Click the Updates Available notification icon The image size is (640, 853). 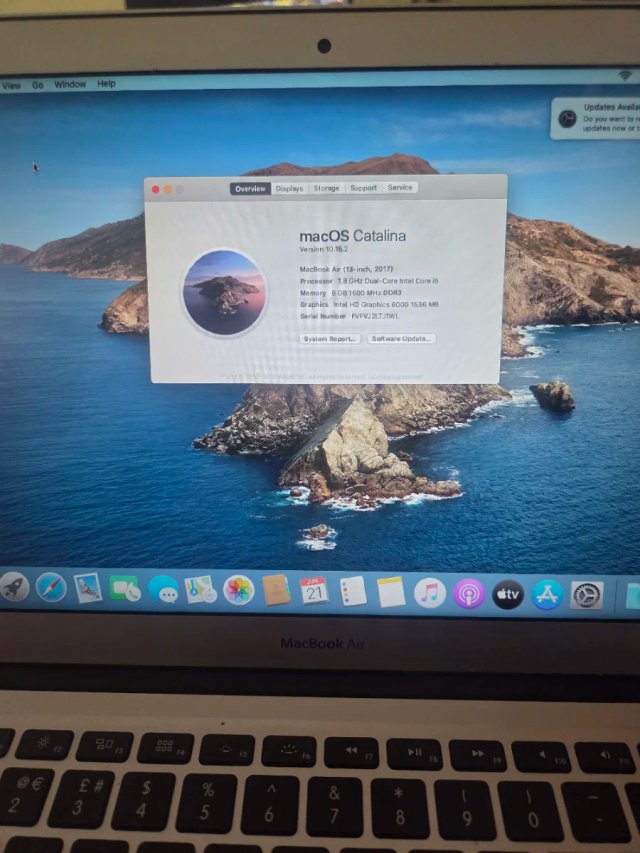567,119
